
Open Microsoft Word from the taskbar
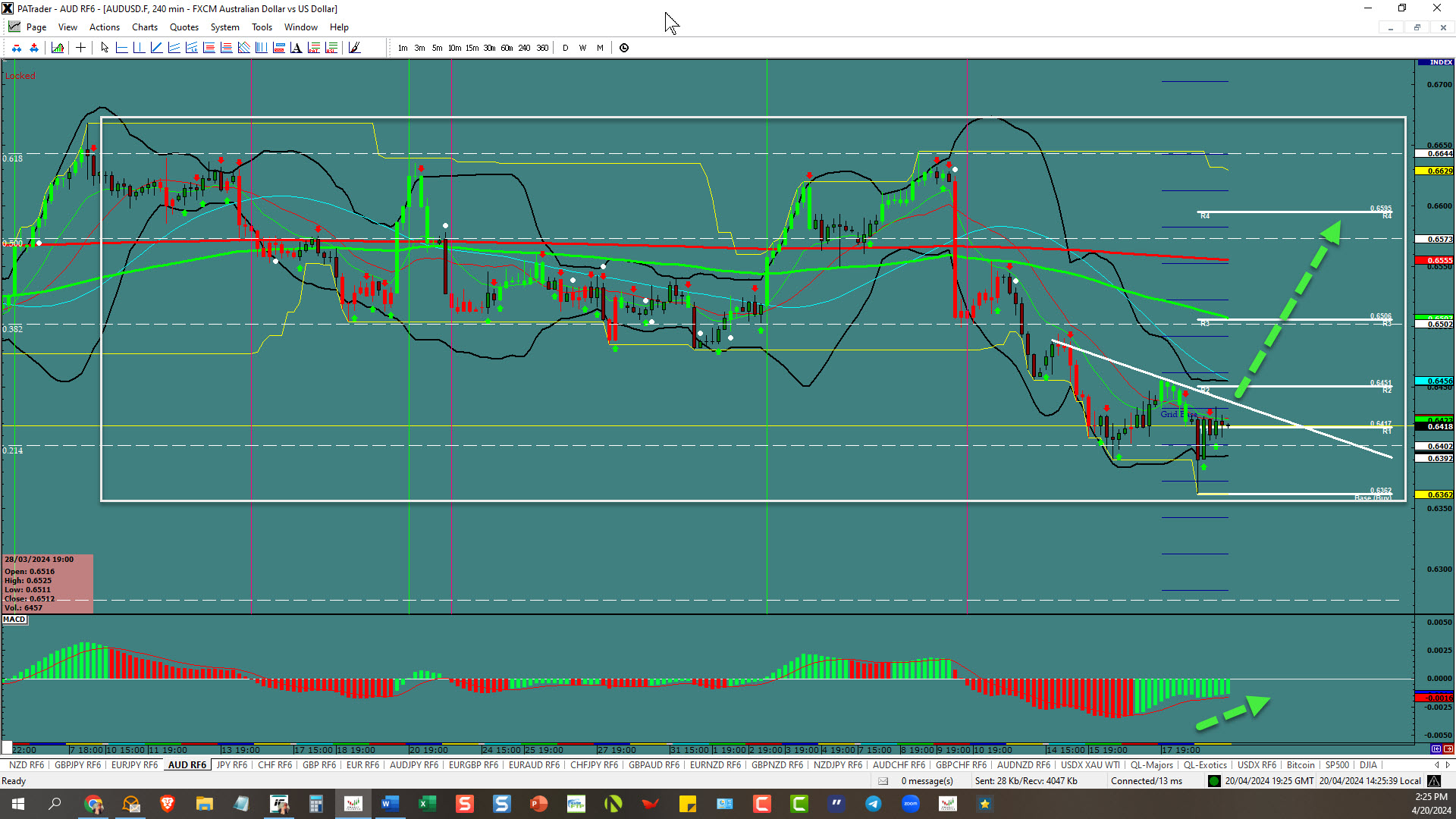(x=391, y=804)
